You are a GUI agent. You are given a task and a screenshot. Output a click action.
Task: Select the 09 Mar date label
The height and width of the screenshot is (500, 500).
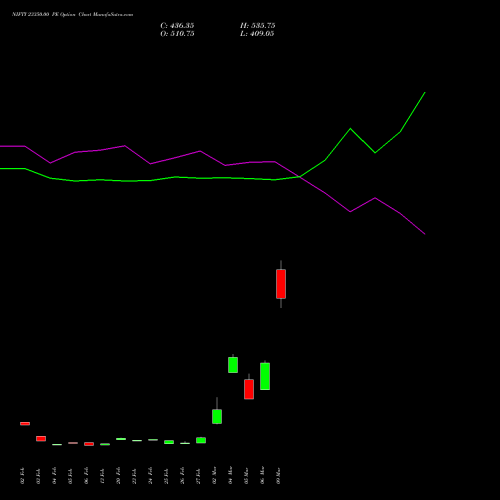278,475
